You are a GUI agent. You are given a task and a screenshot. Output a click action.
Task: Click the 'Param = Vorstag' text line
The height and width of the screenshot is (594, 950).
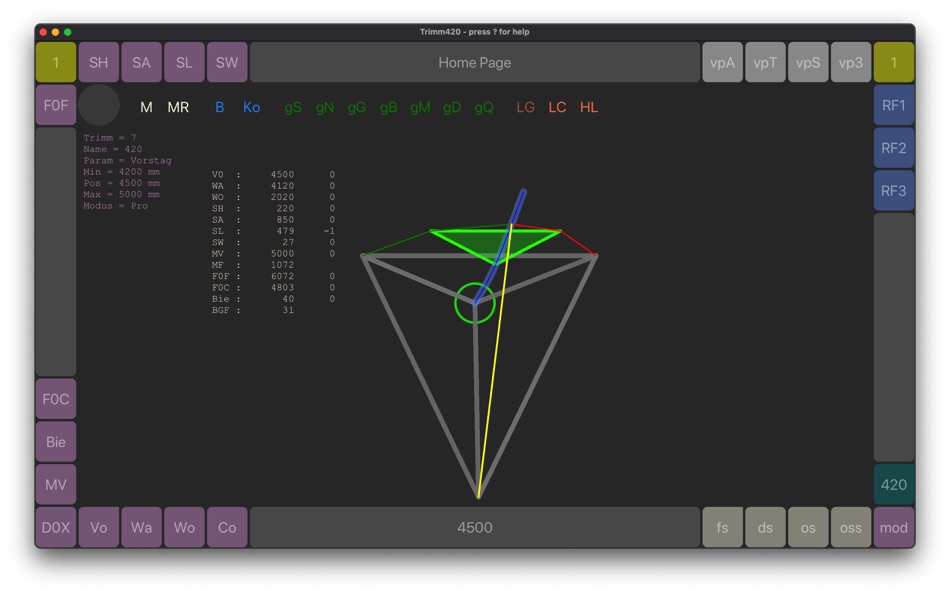(x=127, y=161)
